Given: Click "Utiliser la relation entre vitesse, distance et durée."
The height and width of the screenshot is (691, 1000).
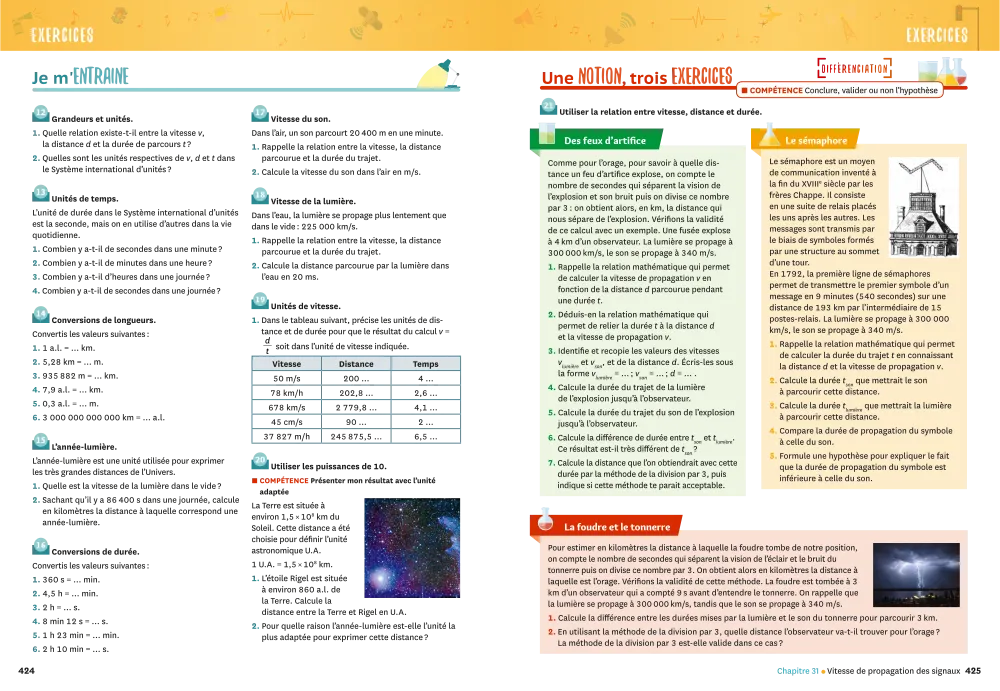Looking at the screenshot, I should coord(661,112).
